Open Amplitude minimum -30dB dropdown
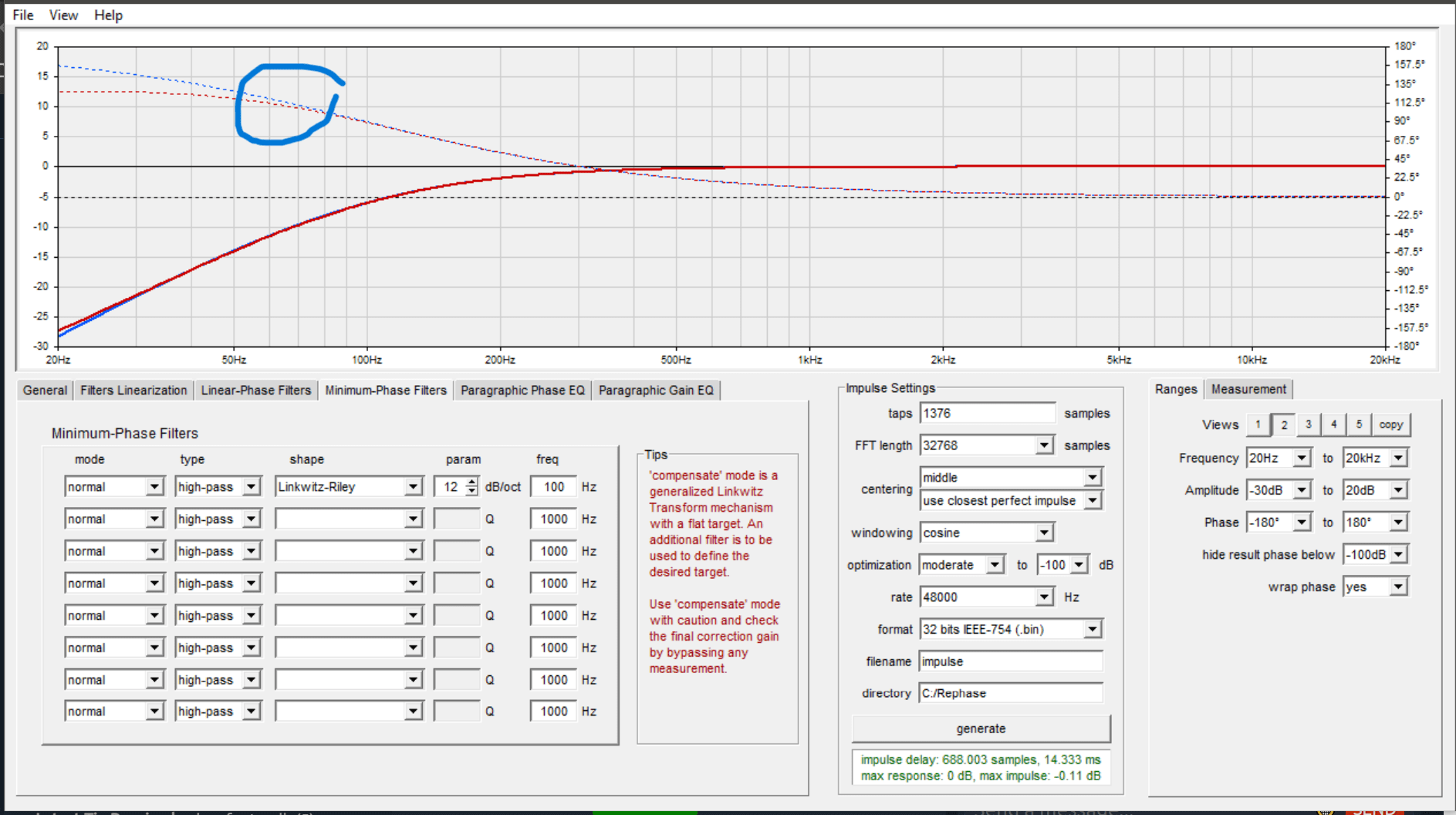Image resolution: width=1456 pixels, height=815 pixels. coord(1302,490)
